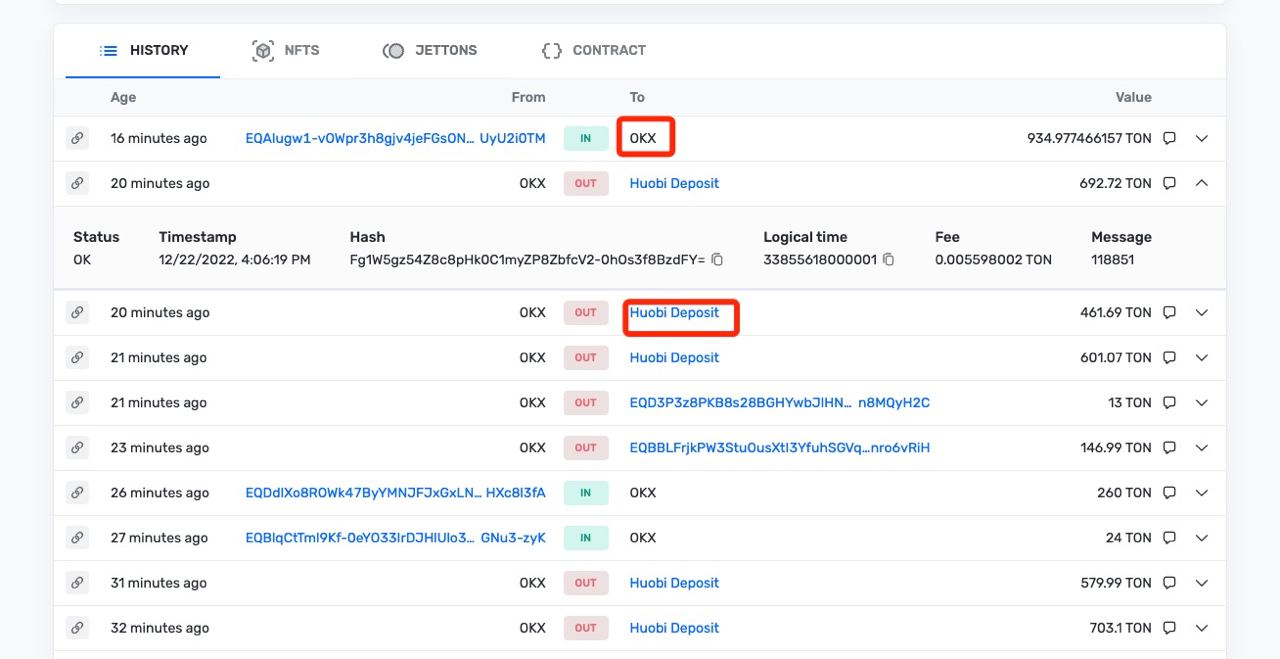The width and height of the screenshot is (1280, 659).
Task: Click the OUT badge on the 13 TON row
Action: (x=586, y=403)
